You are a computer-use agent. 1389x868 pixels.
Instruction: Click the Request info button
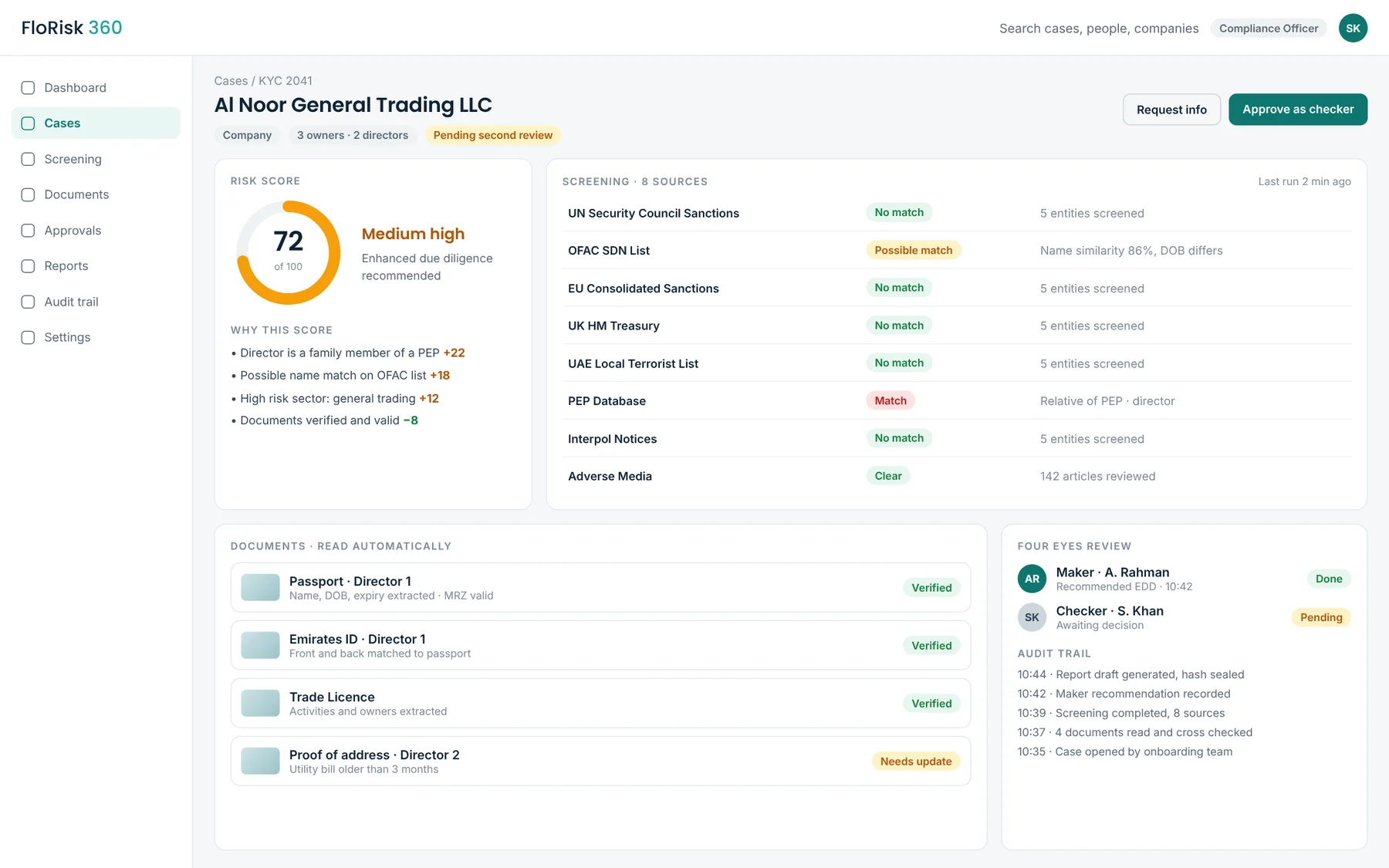click(x=1171, y=110)
